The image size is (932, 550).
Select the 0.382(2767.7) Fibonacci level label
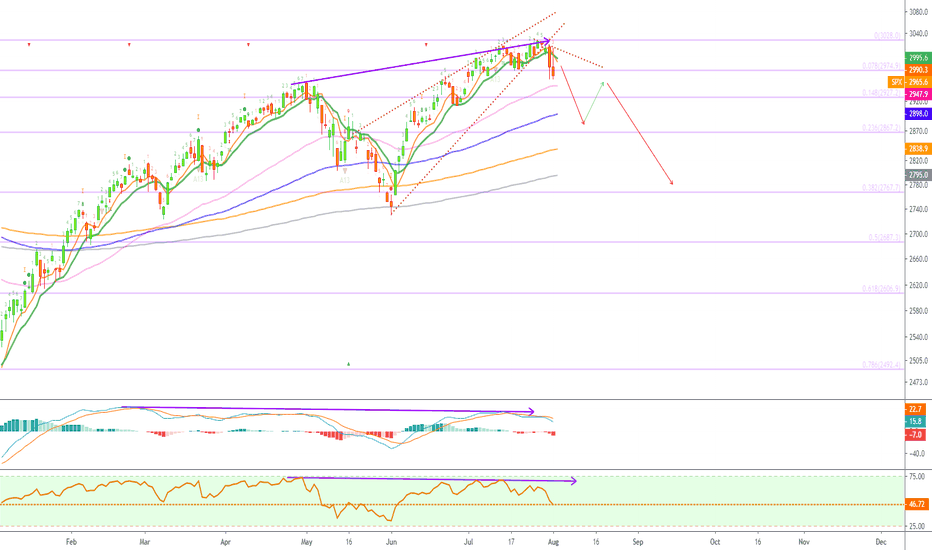point(882,188)
